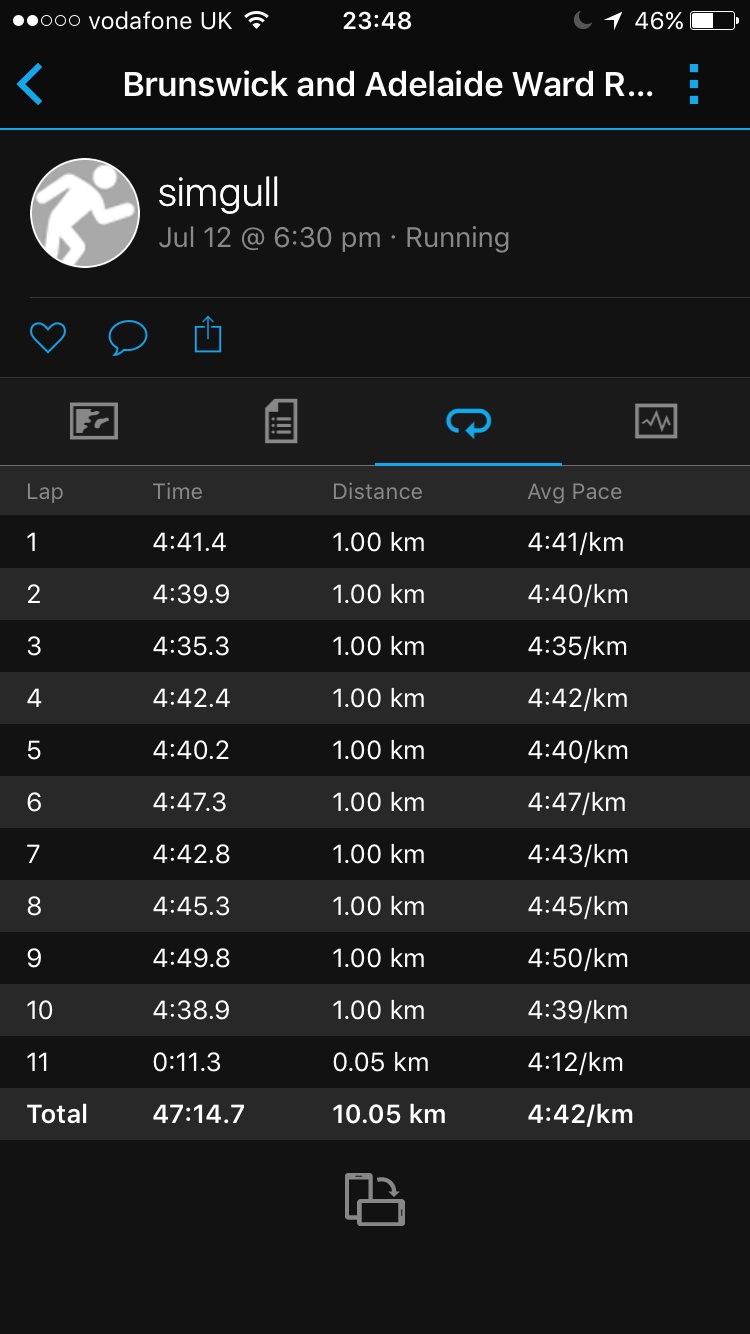Like the activity with heart icon

47,337
